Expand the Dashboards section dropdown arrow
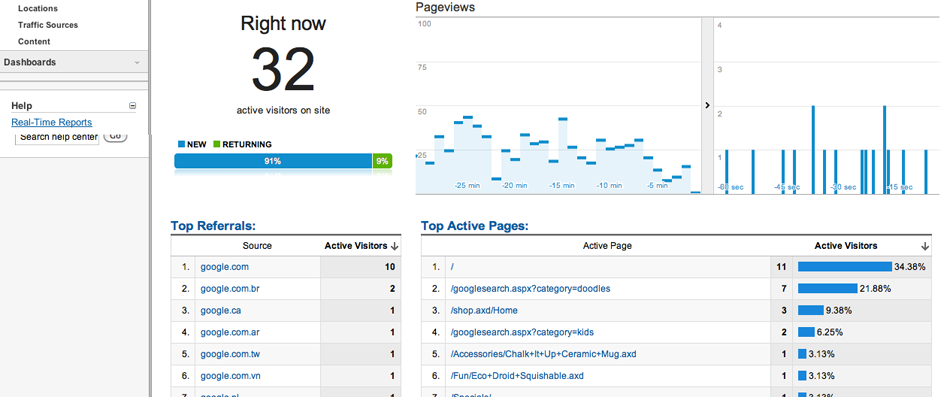The width and height of the screenshot is (950, 397). (x=137, y=62)
